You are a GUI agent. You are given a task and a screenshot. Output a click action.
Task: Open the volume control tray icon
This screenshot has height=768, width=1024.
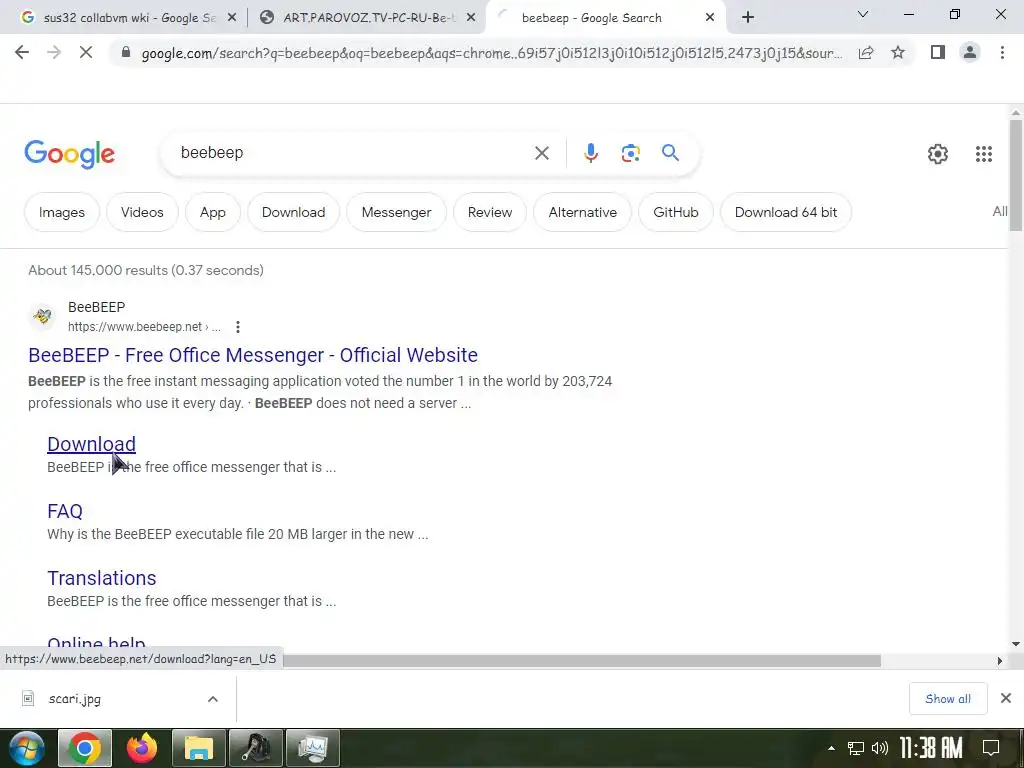click(880, 748)
